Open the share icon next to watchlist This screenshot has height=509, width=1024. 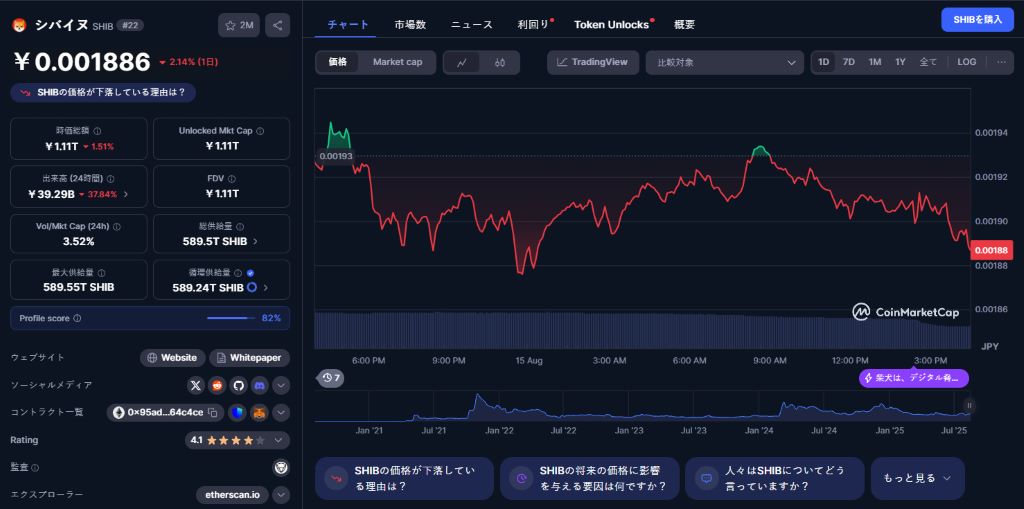coord(278,25)
